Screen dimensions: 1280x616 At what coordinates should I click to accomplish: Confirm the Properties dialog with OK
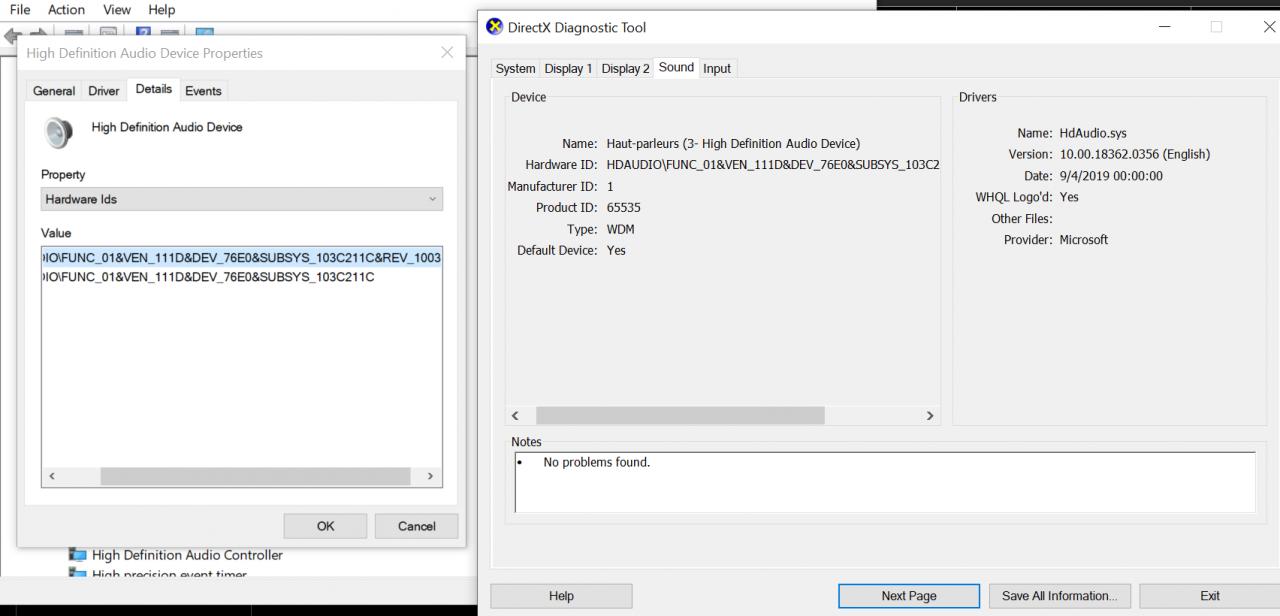click(326, 526)
